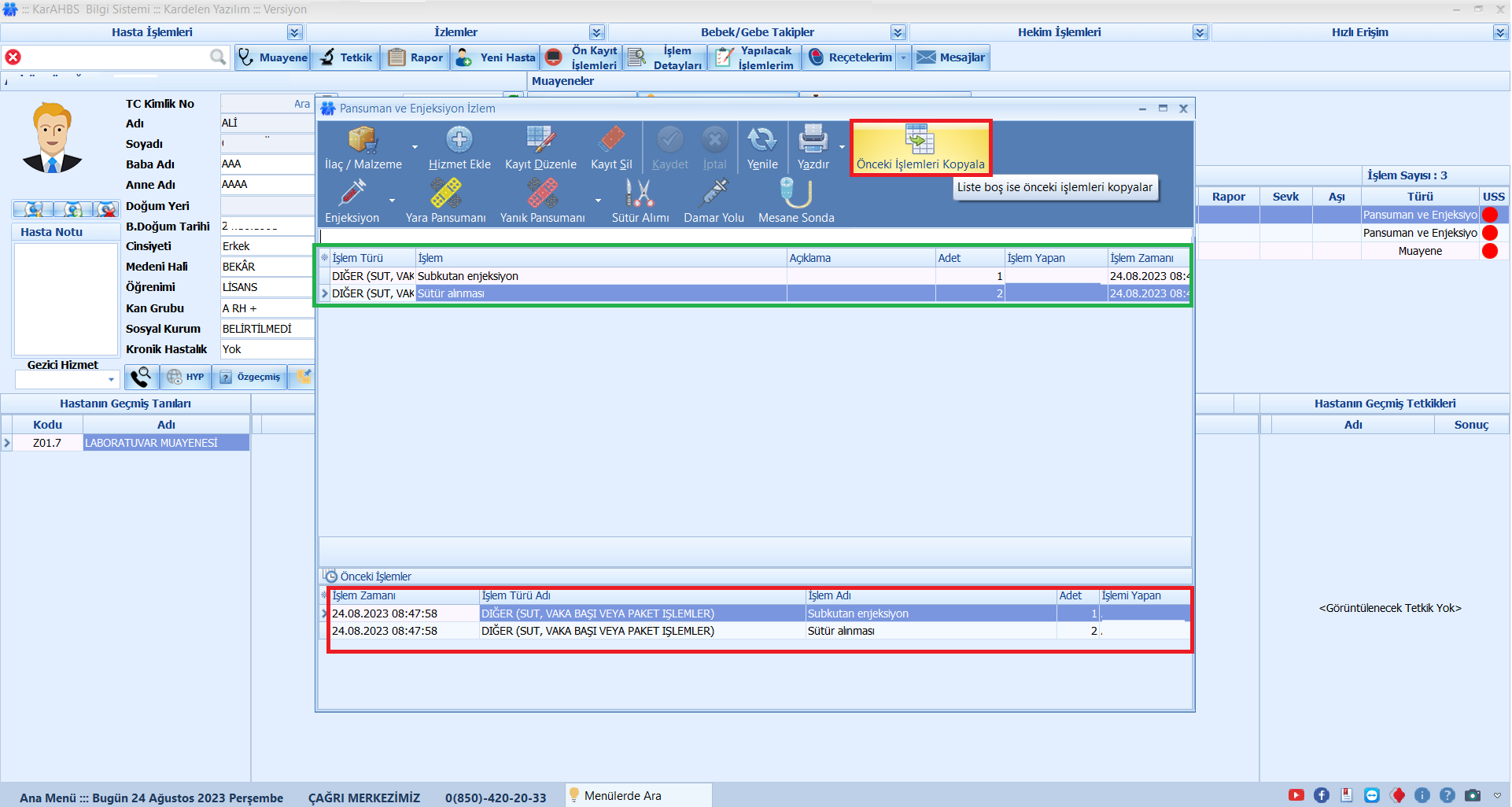Open the Facebook icon in status bar

pos(1322,795)
